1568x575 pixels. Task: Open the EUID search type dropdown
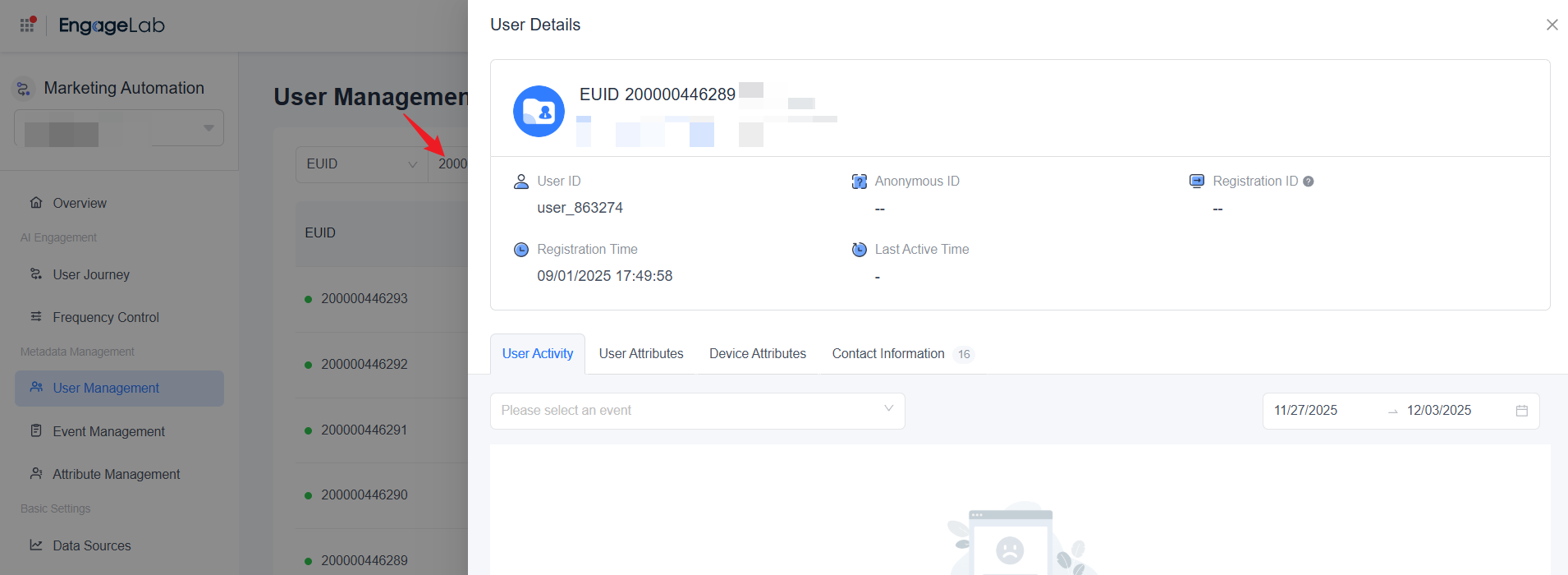(361, 164)
